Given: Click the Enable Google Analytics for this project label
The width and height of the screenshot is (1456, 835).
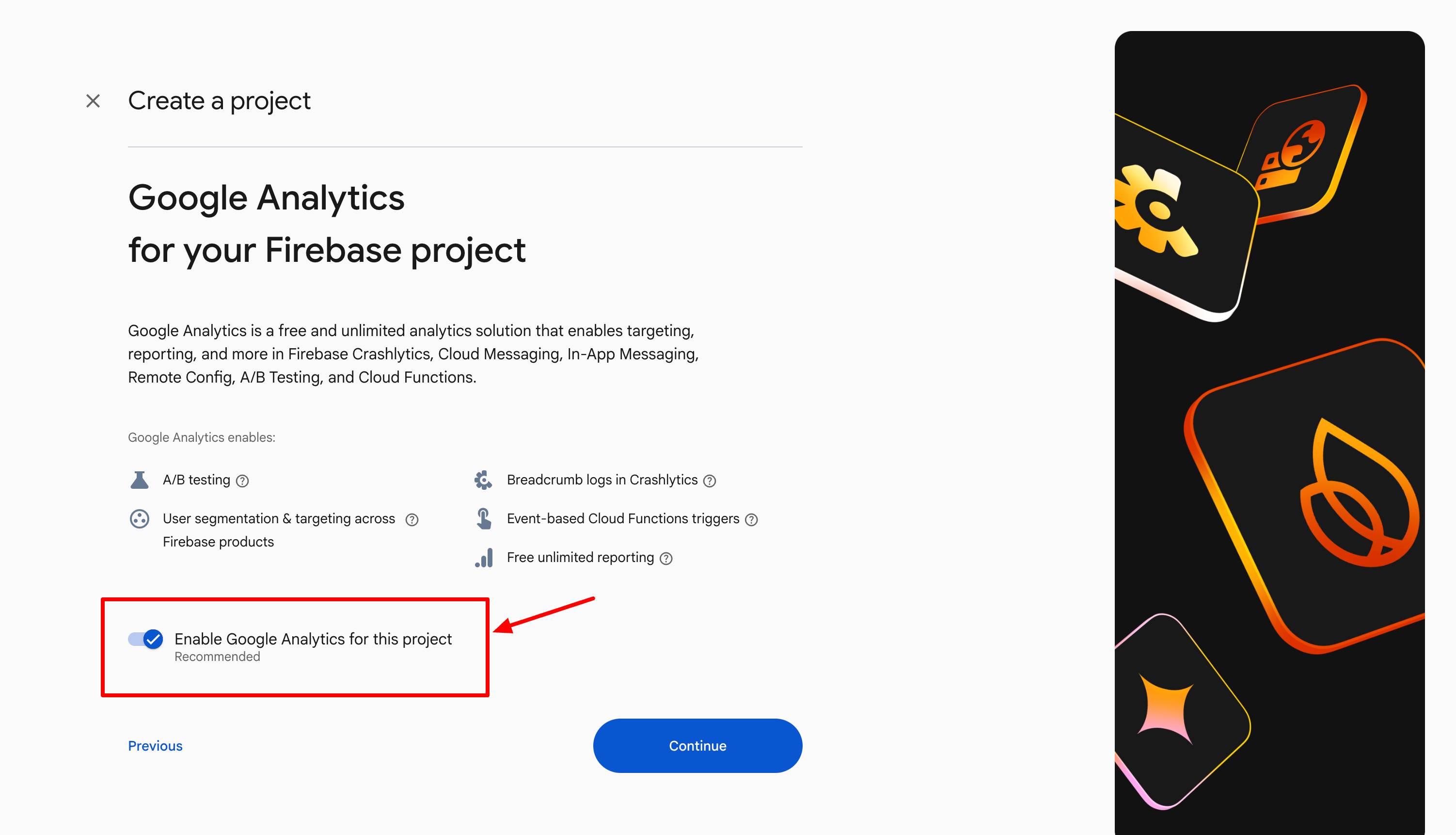Looking at the screenshot, I should (313, 639).
